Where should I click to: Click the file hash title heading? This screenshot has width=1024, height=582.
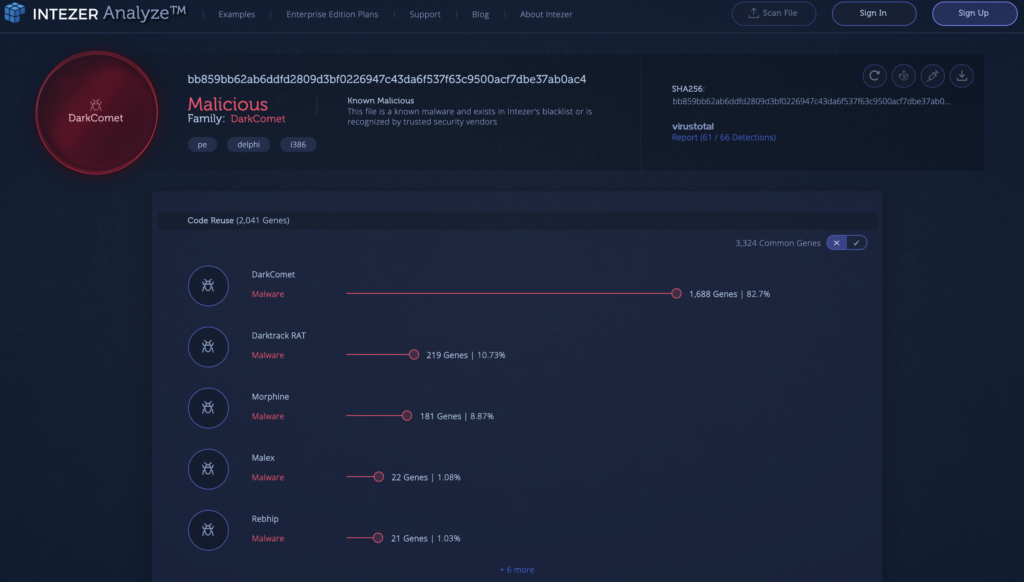pos(387,79)
